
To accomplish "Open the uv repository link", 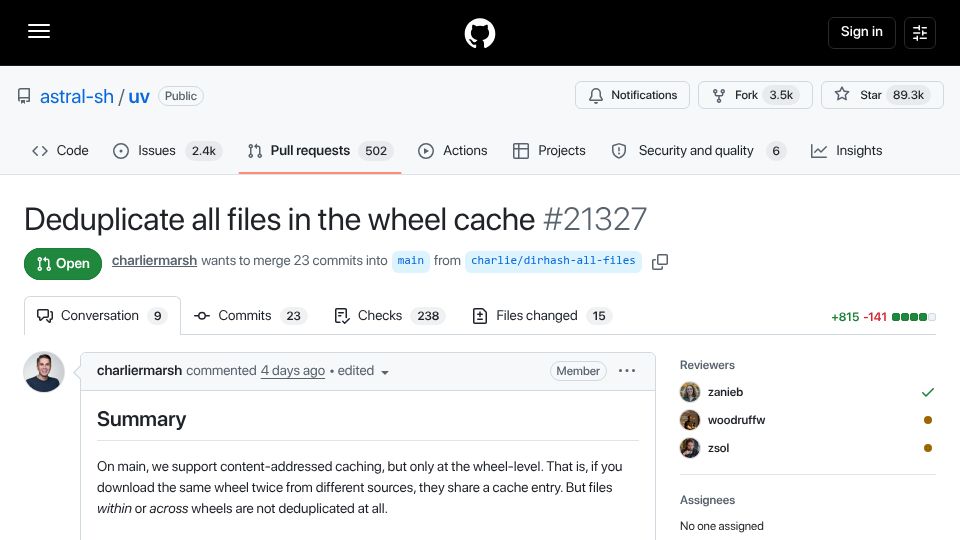I will pos(139,96).
